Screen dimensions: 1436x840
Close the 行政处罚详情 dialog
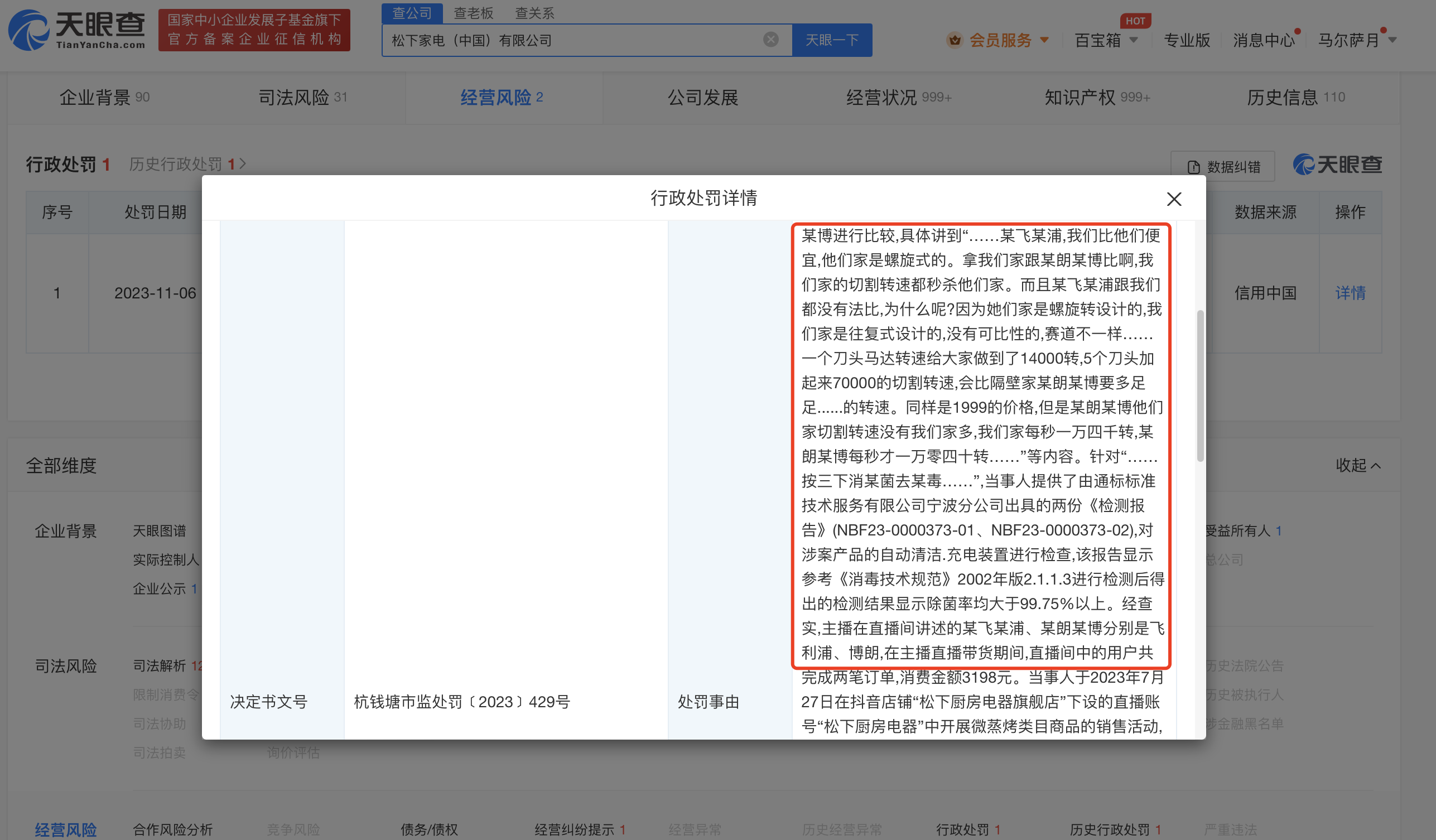(1173, 199)
